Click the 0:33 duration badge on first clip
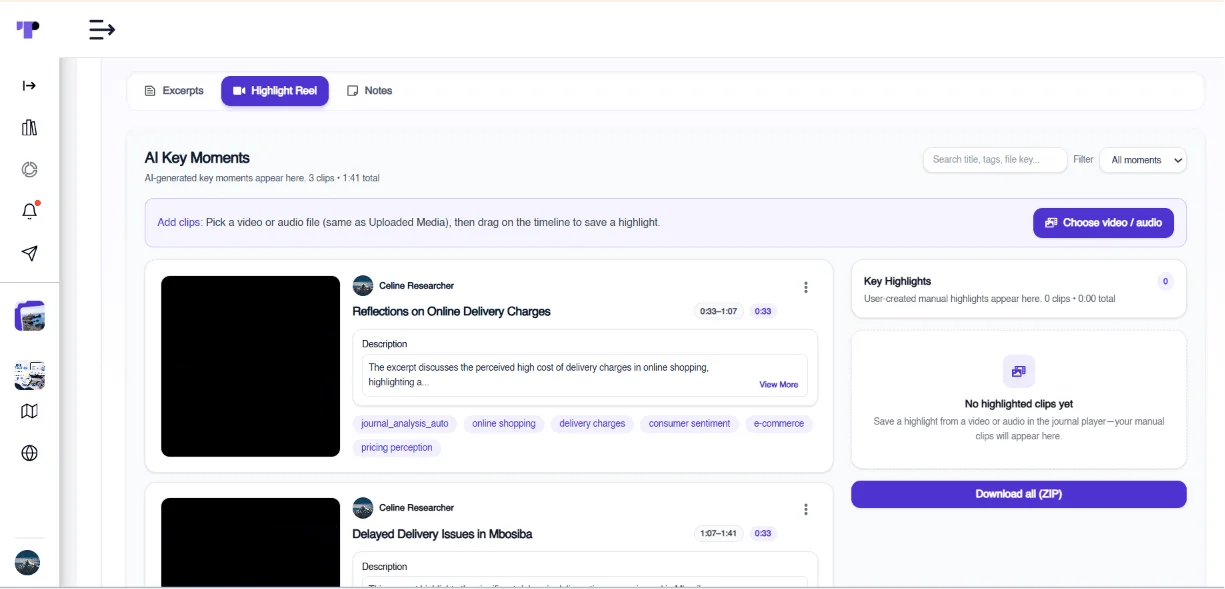 pyautogui.click(x=763, y=312)
